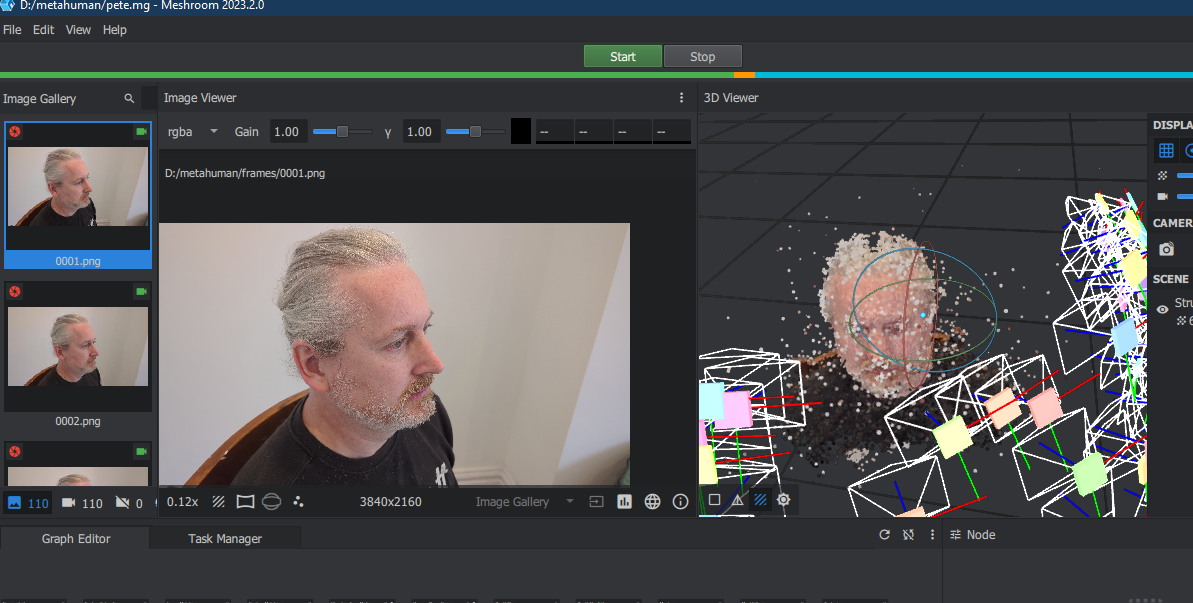Screen dimensions: 1193x603
Task: Toggle the lens distortion viewer icon
Action: (245, 502)
